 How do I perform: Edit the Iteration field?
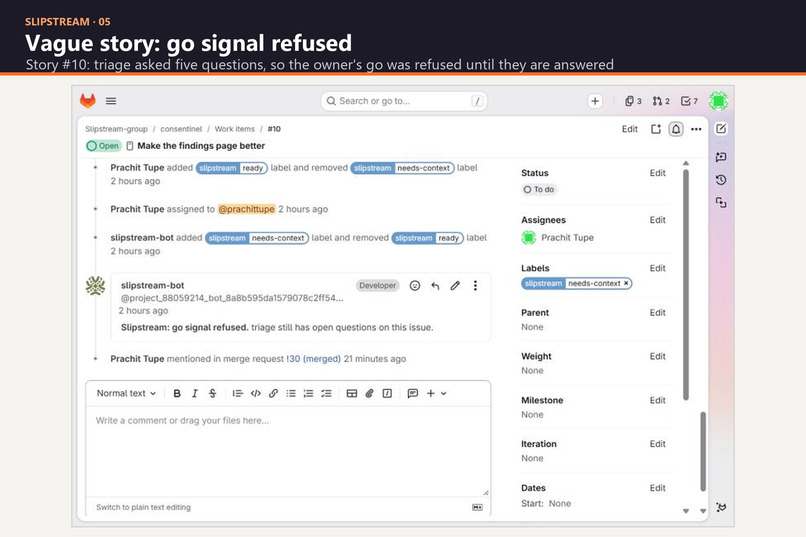tap(657, 444)
